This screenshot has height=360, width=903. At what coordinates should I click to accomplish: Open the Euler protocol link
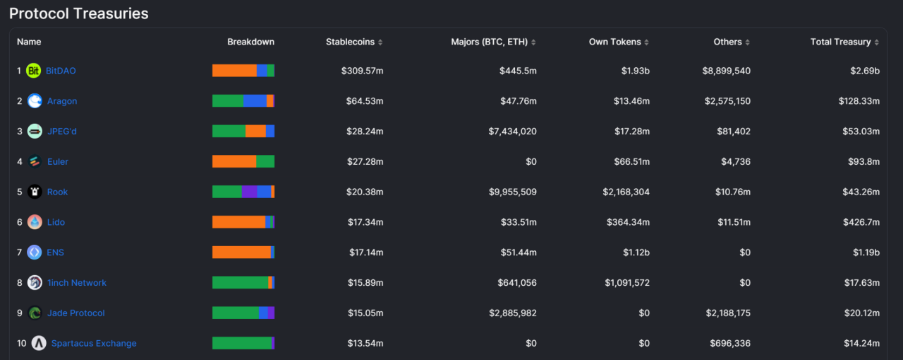(58, 162)
